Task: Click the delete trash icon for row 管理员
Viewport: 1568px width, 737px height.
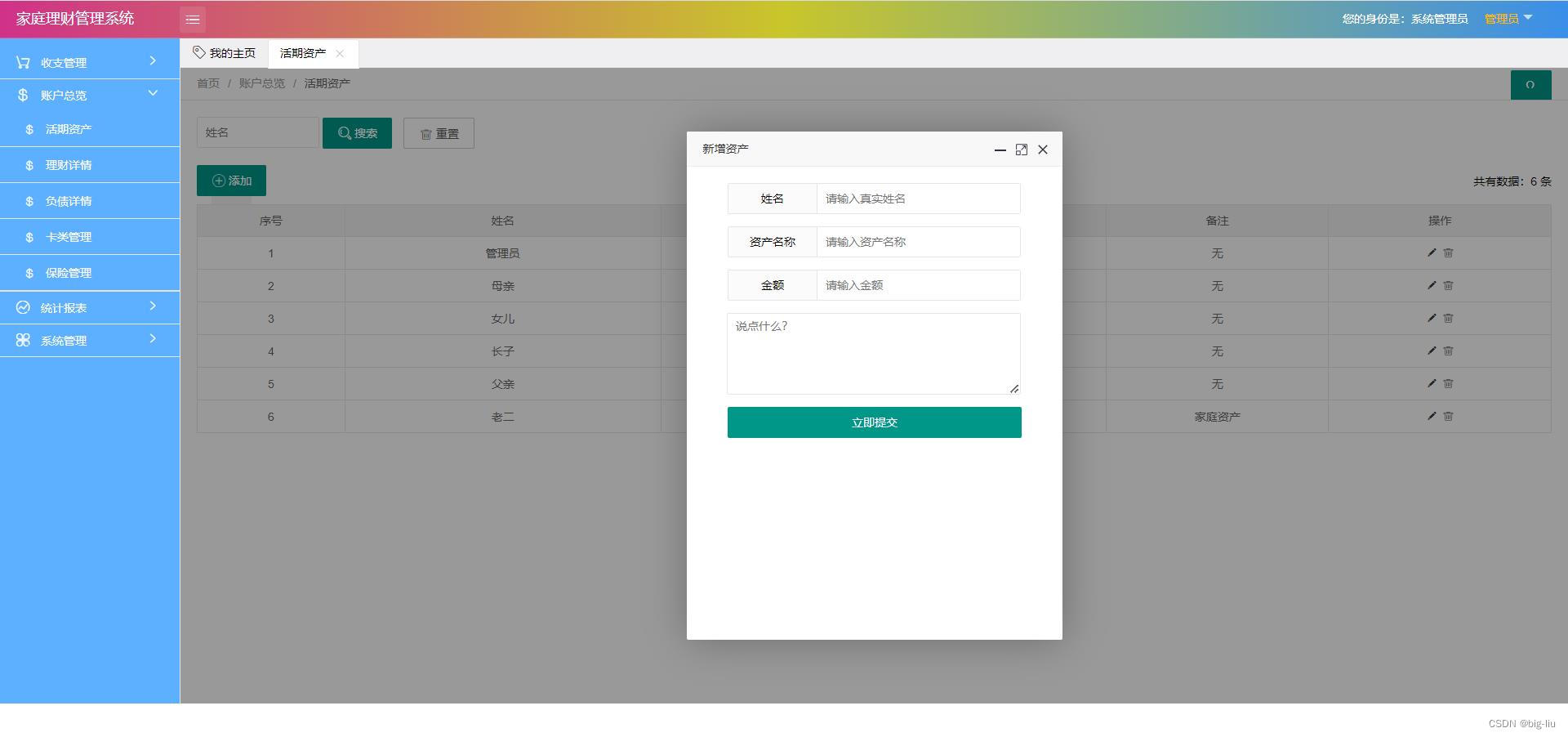Action: pos(1448,252)
